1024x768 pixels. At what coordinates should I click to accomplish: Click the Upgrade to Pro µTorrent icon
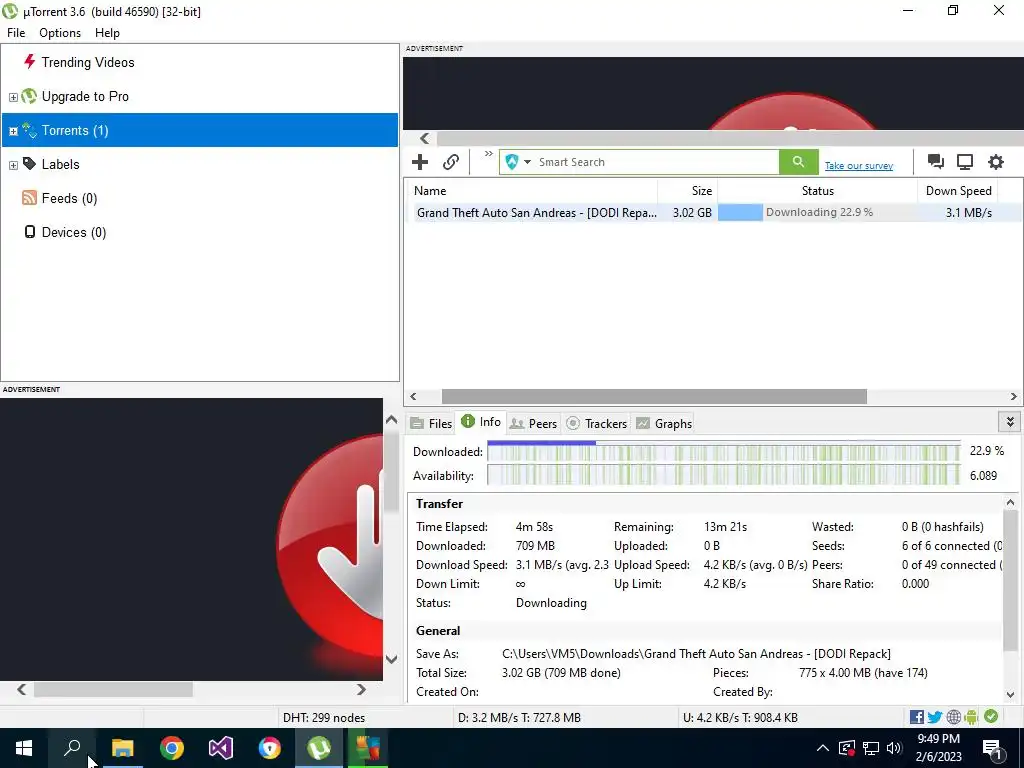coord(29,96)
